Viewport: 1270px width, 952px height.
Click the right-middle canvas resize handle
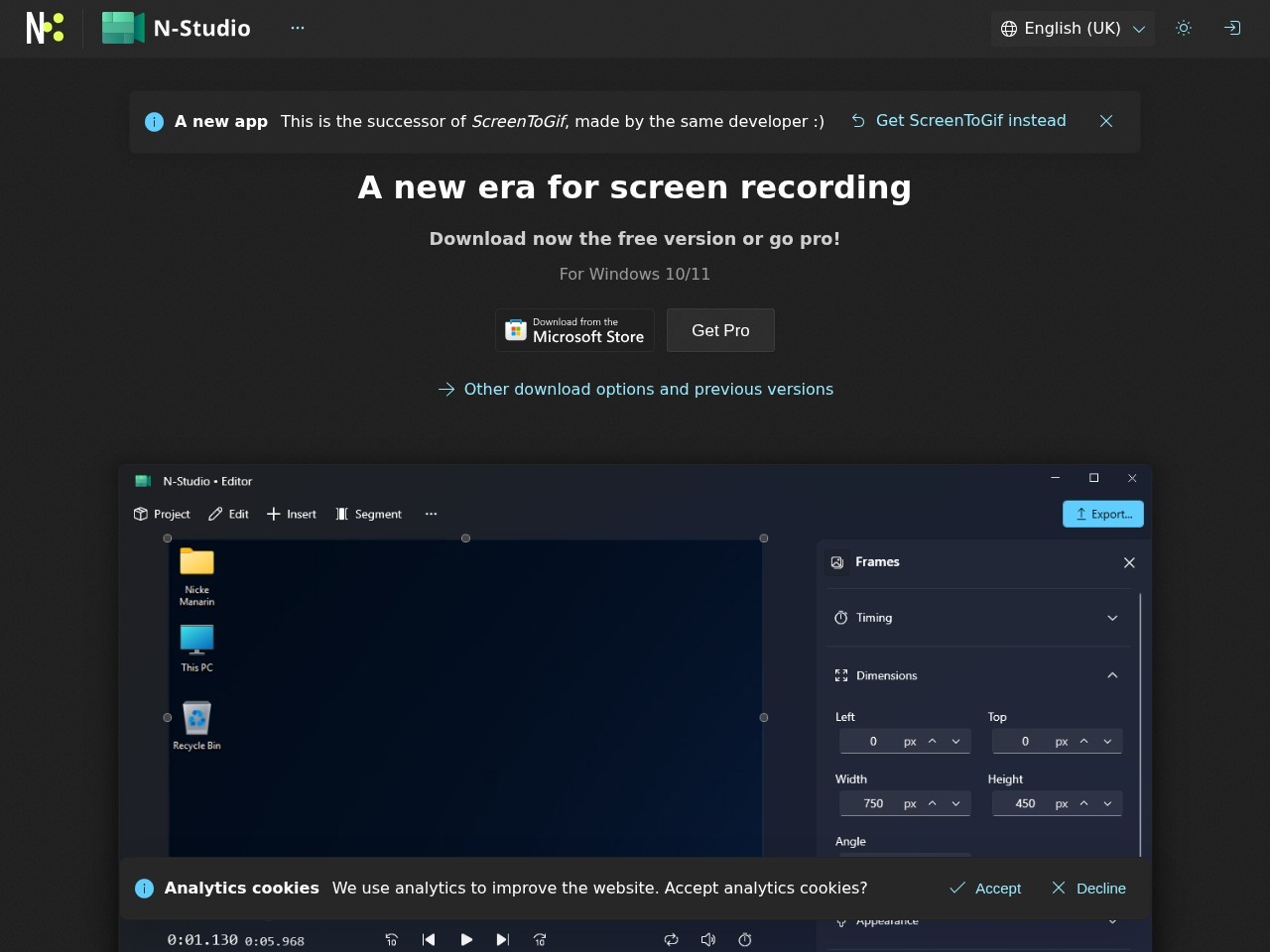[764, 717]
